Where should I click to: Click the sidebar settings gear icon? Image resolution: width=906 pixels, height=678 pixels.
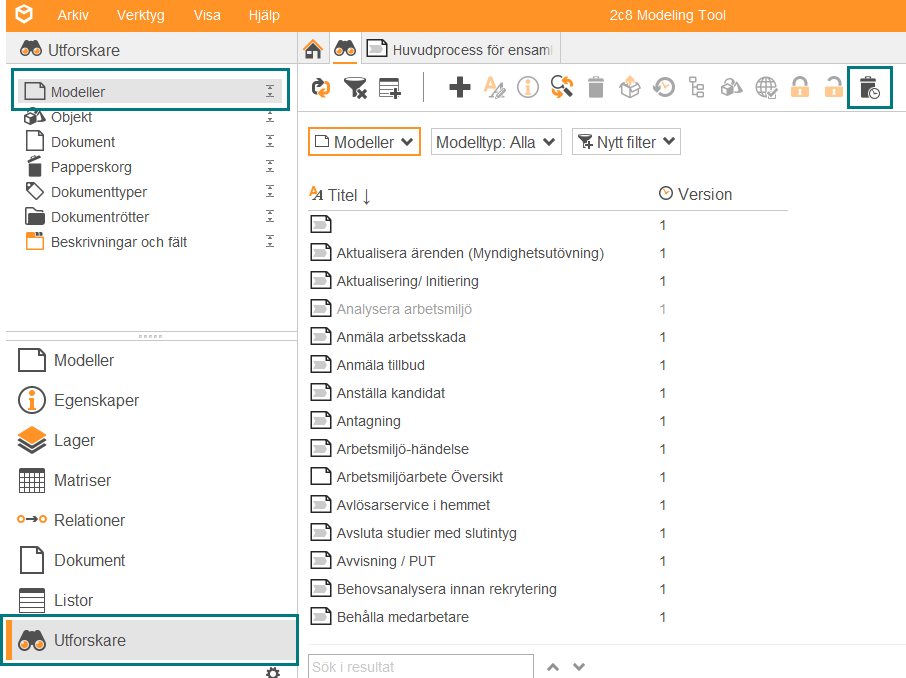pos(273,672)
